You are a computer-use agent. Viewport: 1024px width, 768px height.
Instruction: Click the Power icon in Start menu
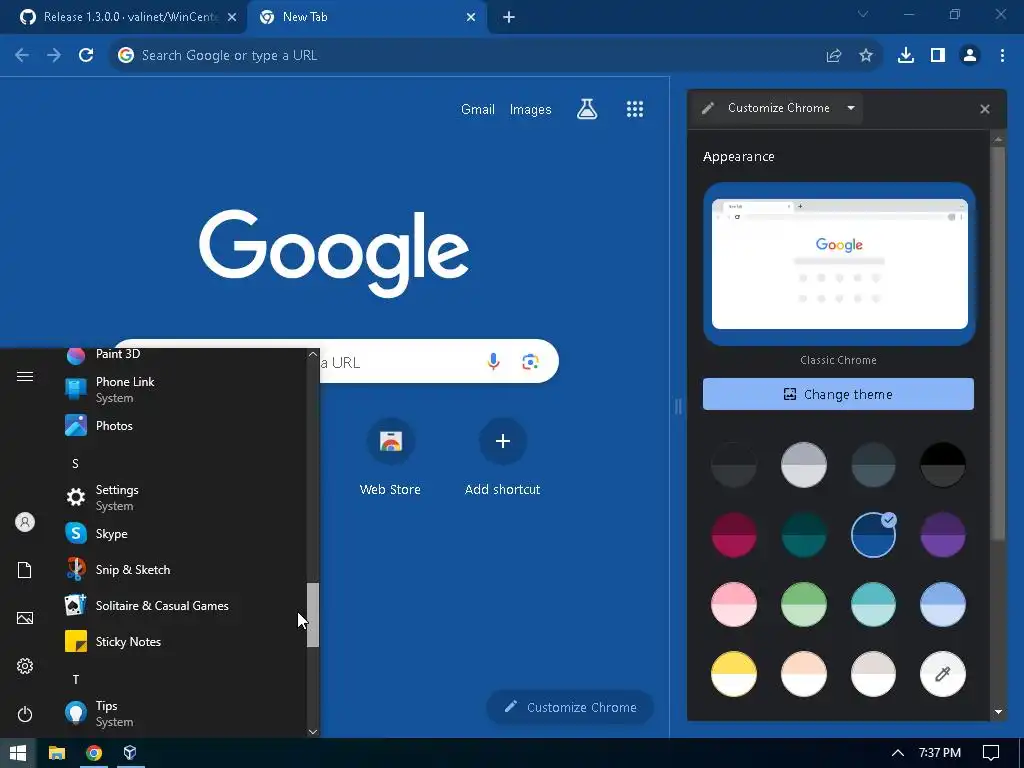point(25,714)
